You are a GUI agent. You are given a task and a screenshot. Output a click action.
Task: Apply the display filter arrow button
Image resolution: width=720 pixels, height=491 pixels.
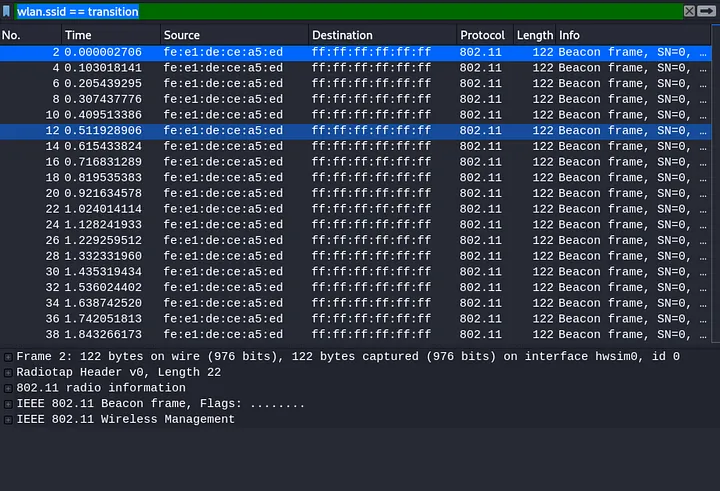point(706,11)
